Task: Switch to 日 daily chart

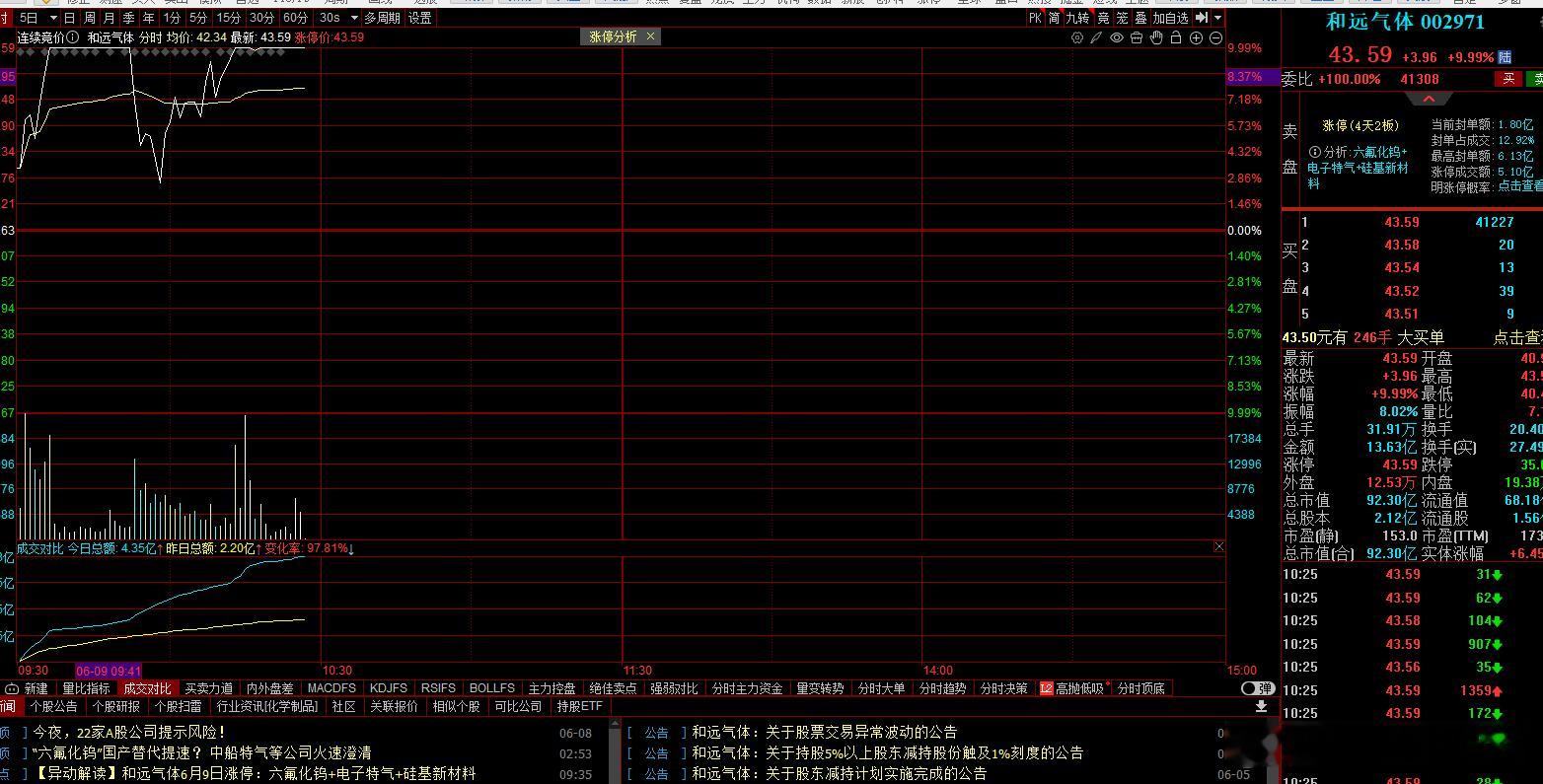Action: coord(70,18)
